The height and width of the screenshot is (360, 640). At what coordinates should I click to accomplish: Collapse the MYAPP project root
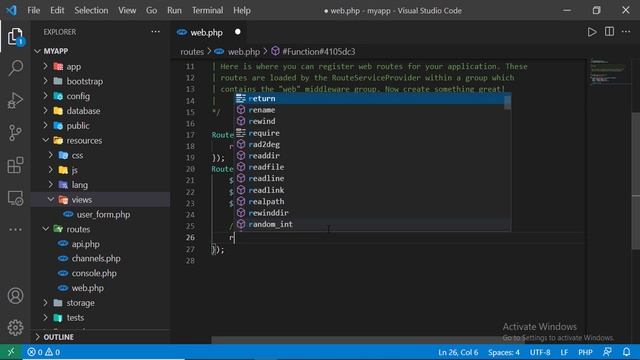tap(100, 51)
